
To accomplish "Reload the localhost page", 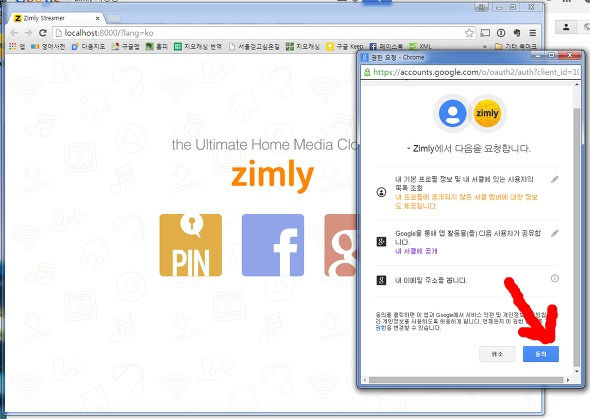I will [x=43, y=33].
